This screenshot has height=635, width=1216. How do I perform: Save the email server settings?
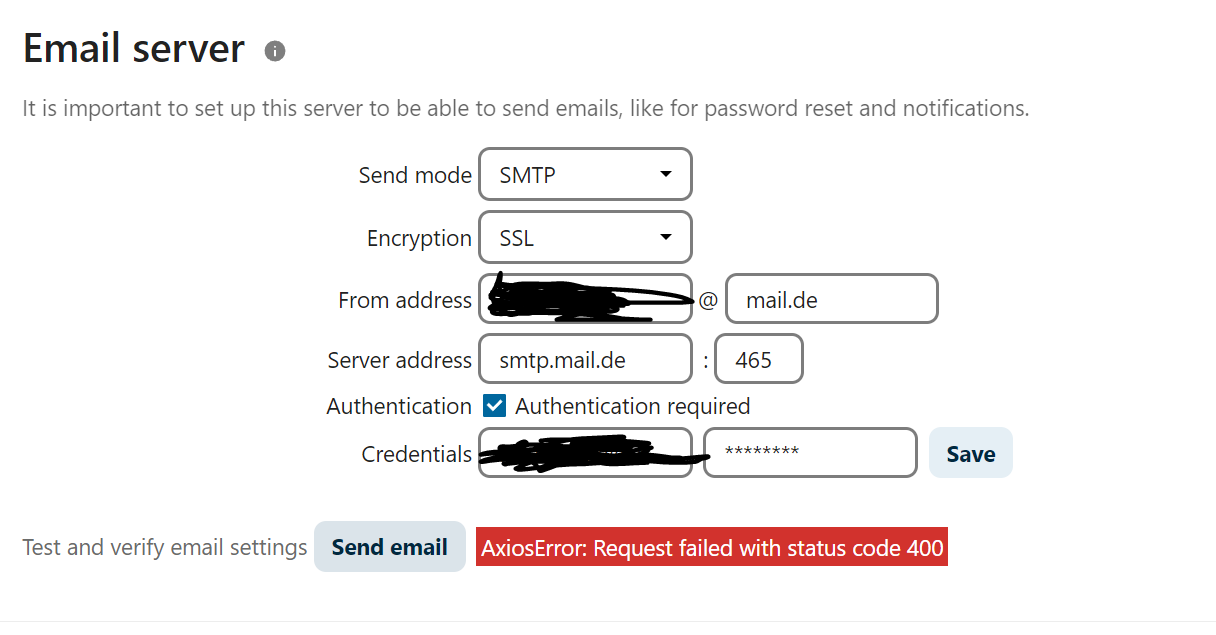tap(971, 453)
